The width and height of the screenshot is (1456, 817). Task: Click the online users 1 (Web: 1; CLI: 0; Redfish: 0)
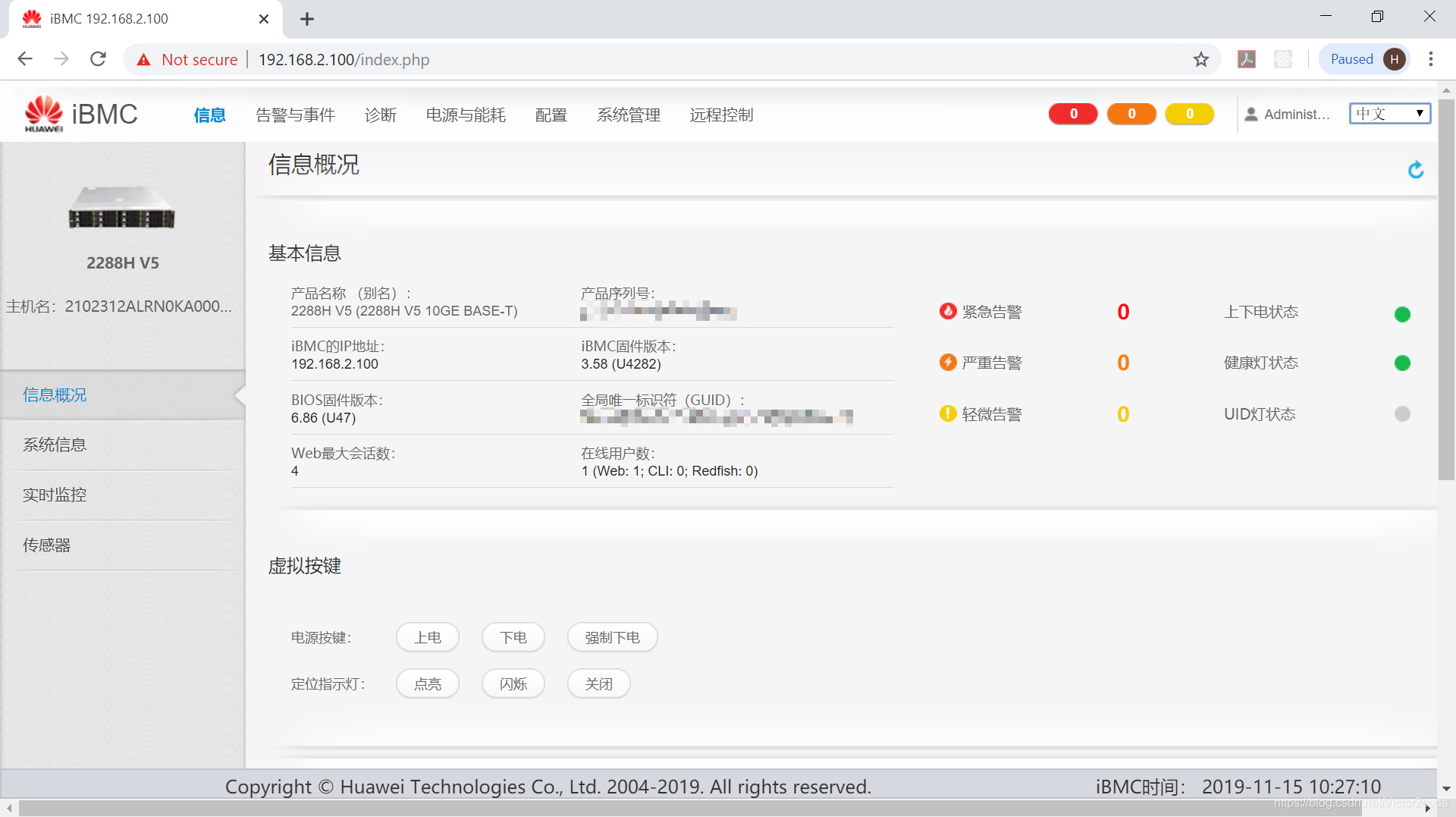[x=670, y=471]
